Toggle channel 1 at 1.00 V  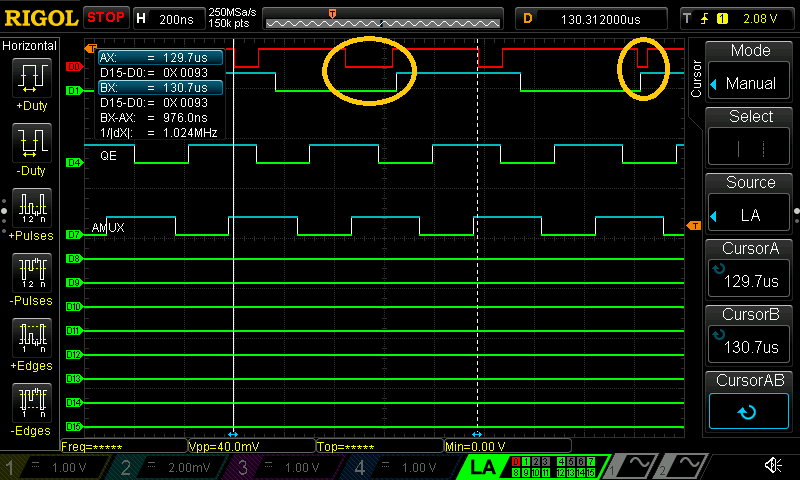[58, 467]
